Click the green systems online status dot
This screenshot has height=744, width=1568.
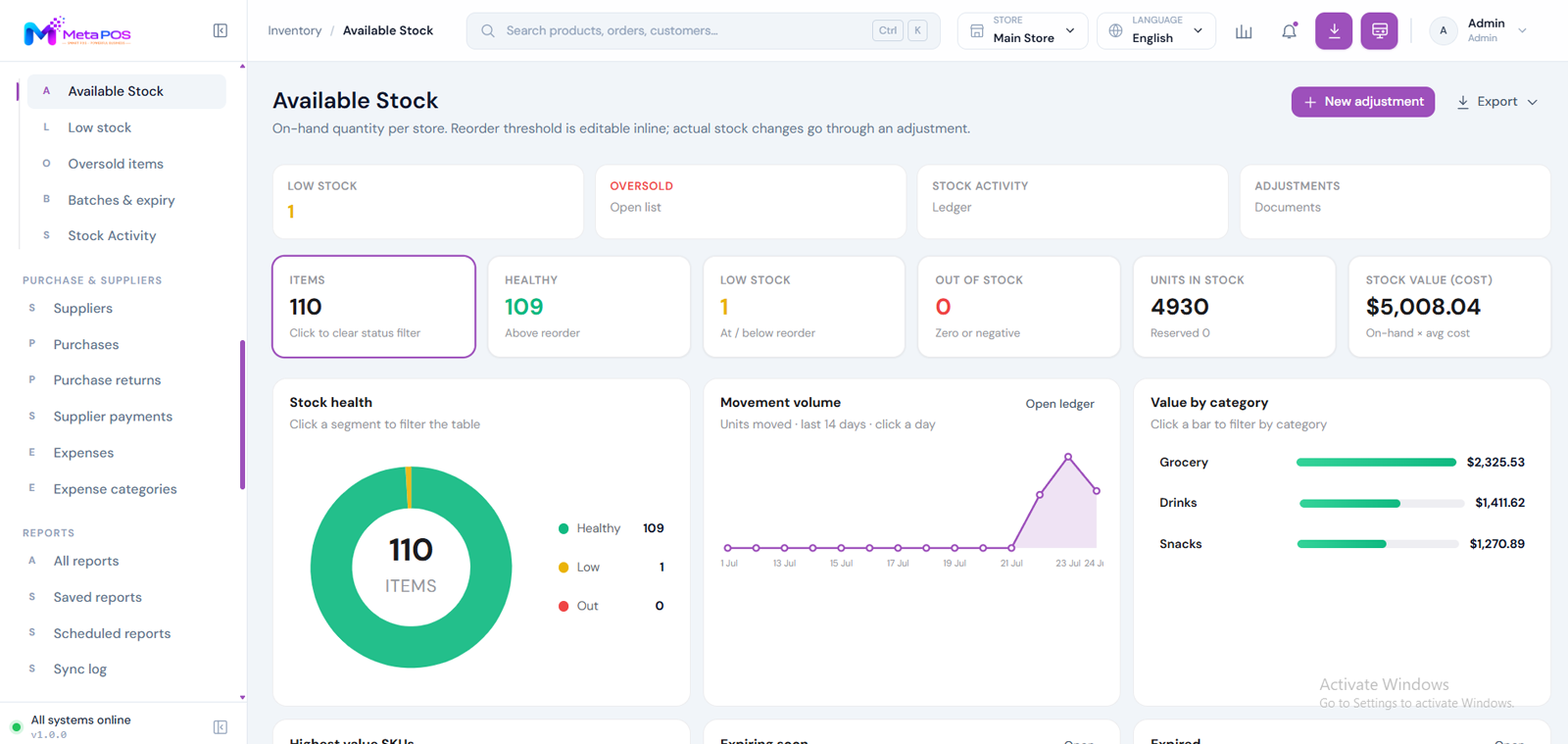point(16,727)
